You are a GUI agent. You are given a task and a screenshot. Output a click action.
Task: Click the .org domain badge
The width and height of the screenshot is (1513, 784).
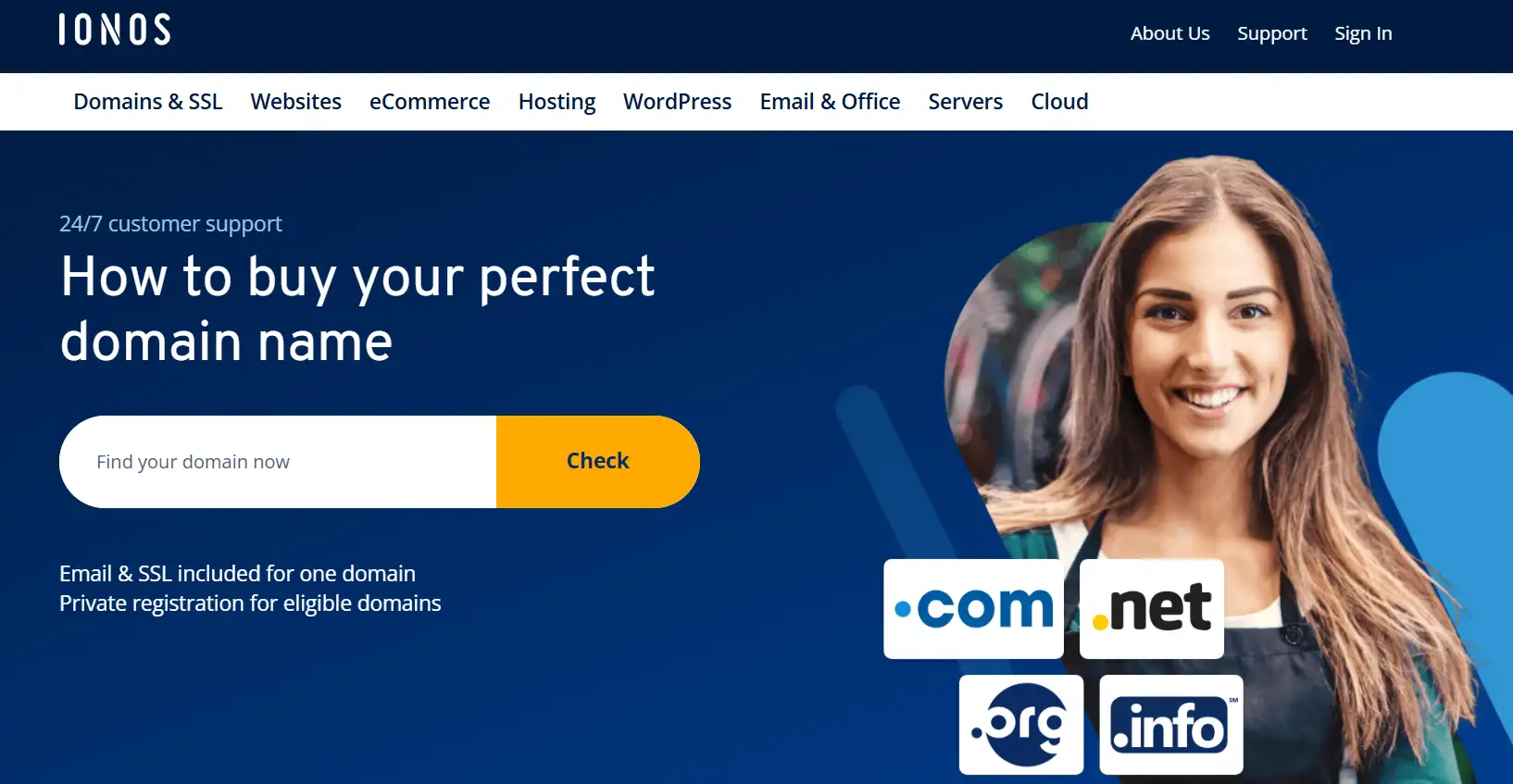coord(1021,725)
